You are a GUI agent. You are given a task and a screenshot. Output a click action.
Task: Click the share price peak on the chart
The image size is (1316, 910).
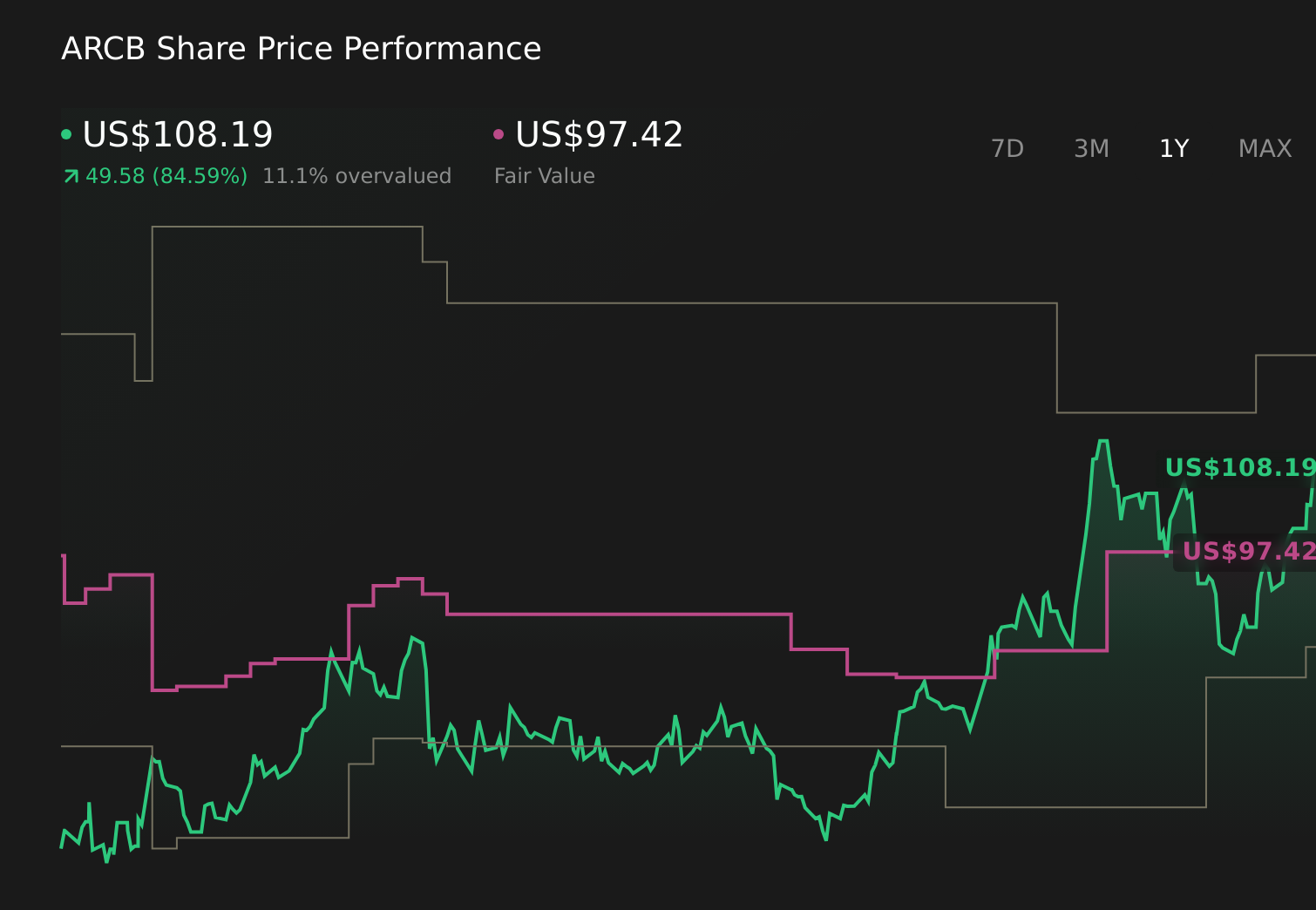(x=1102, y=442)
